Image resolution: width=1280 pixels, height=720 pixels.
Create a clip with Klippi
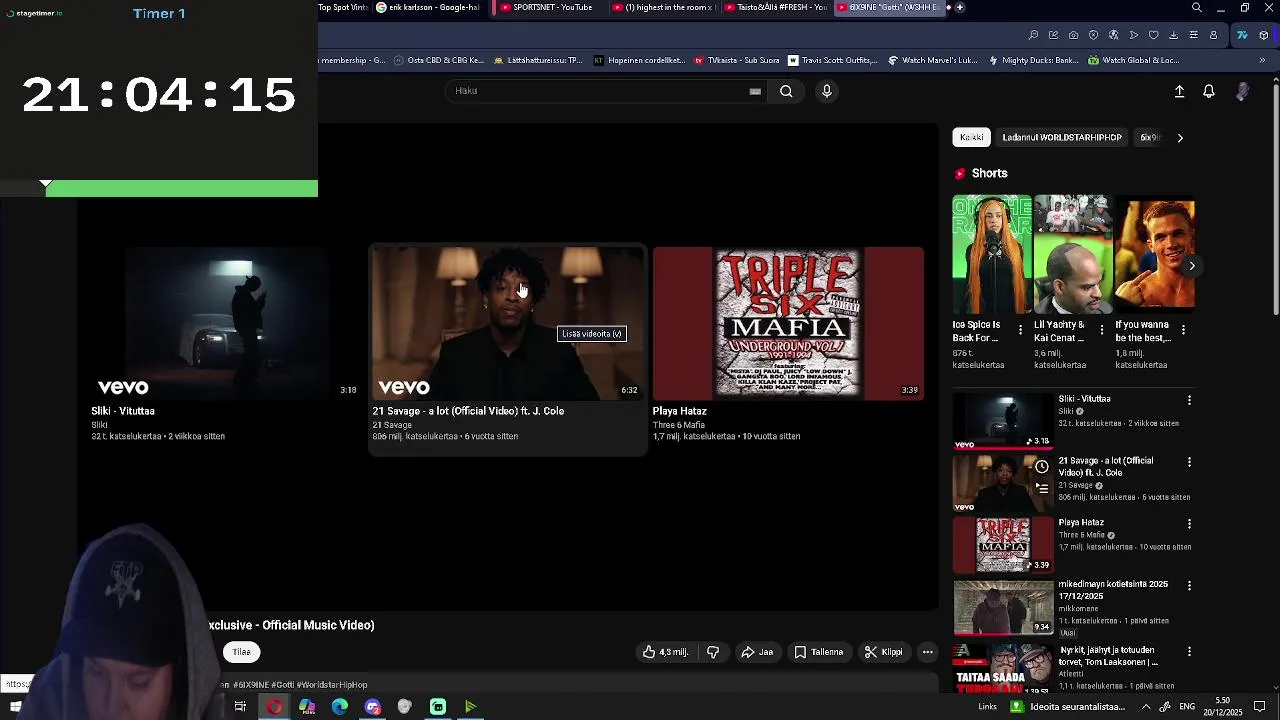click(884, 652)
